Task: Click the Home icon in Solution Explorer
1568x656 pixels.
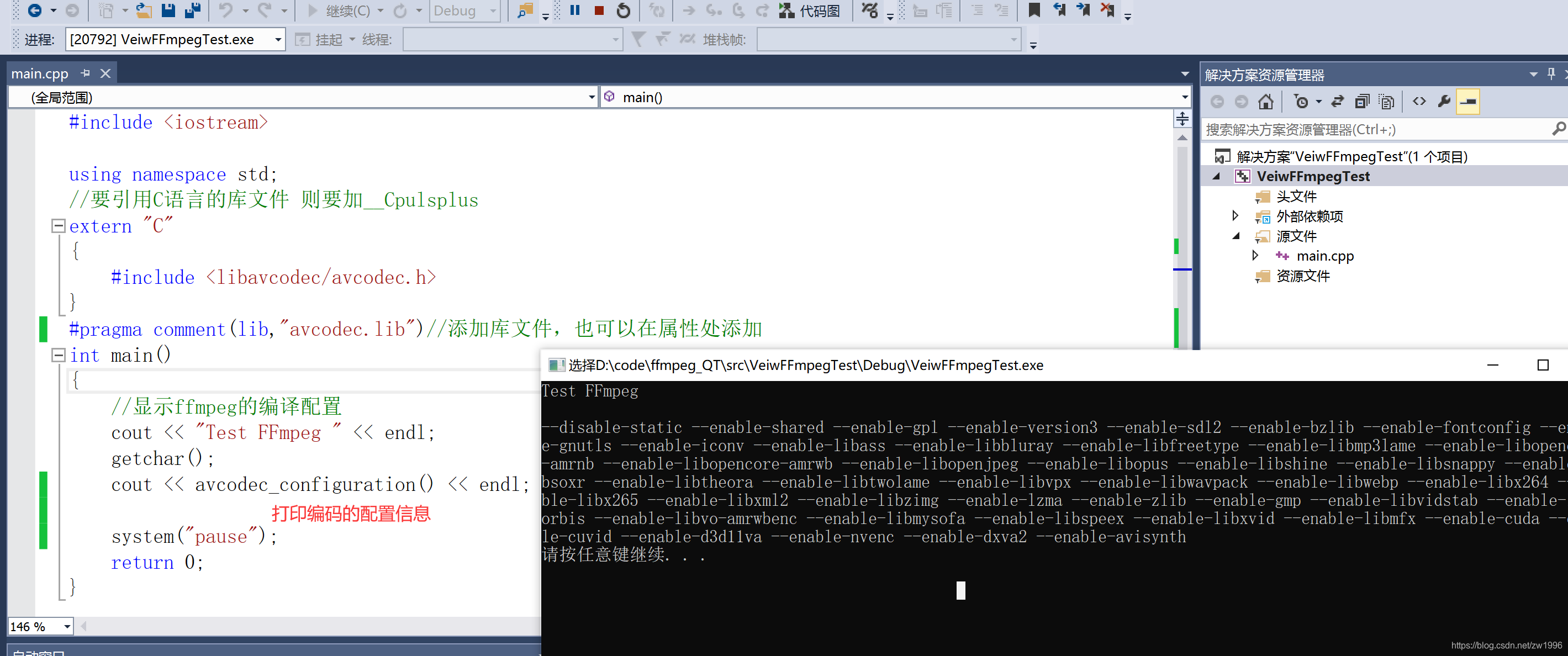Action: (1265, 102)
